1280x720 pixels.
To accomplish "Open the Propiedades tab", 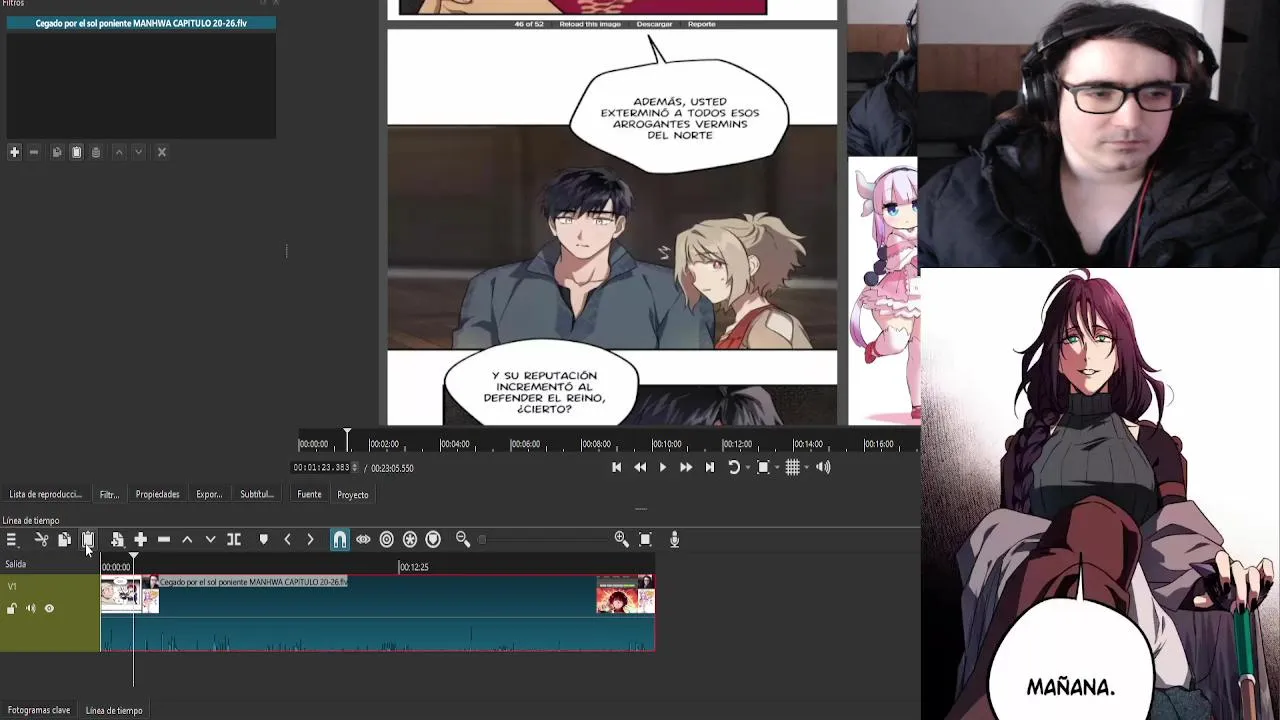I will 158,494.
